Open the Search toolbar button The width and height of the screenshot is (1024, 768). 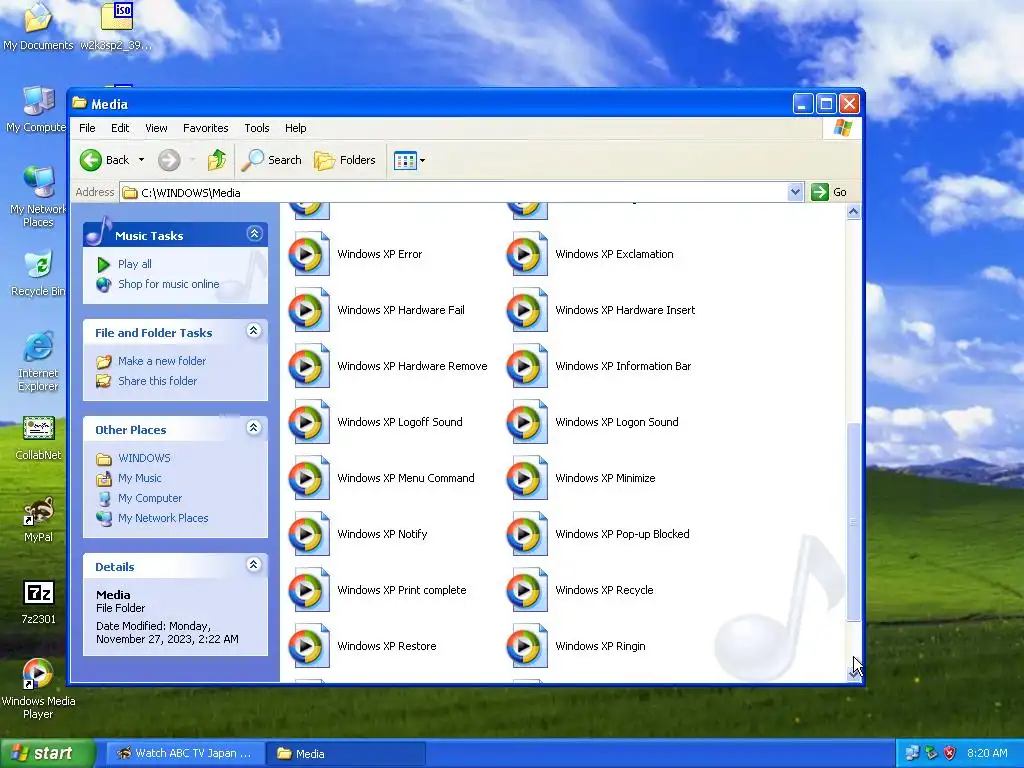click(x=272, y=160)
